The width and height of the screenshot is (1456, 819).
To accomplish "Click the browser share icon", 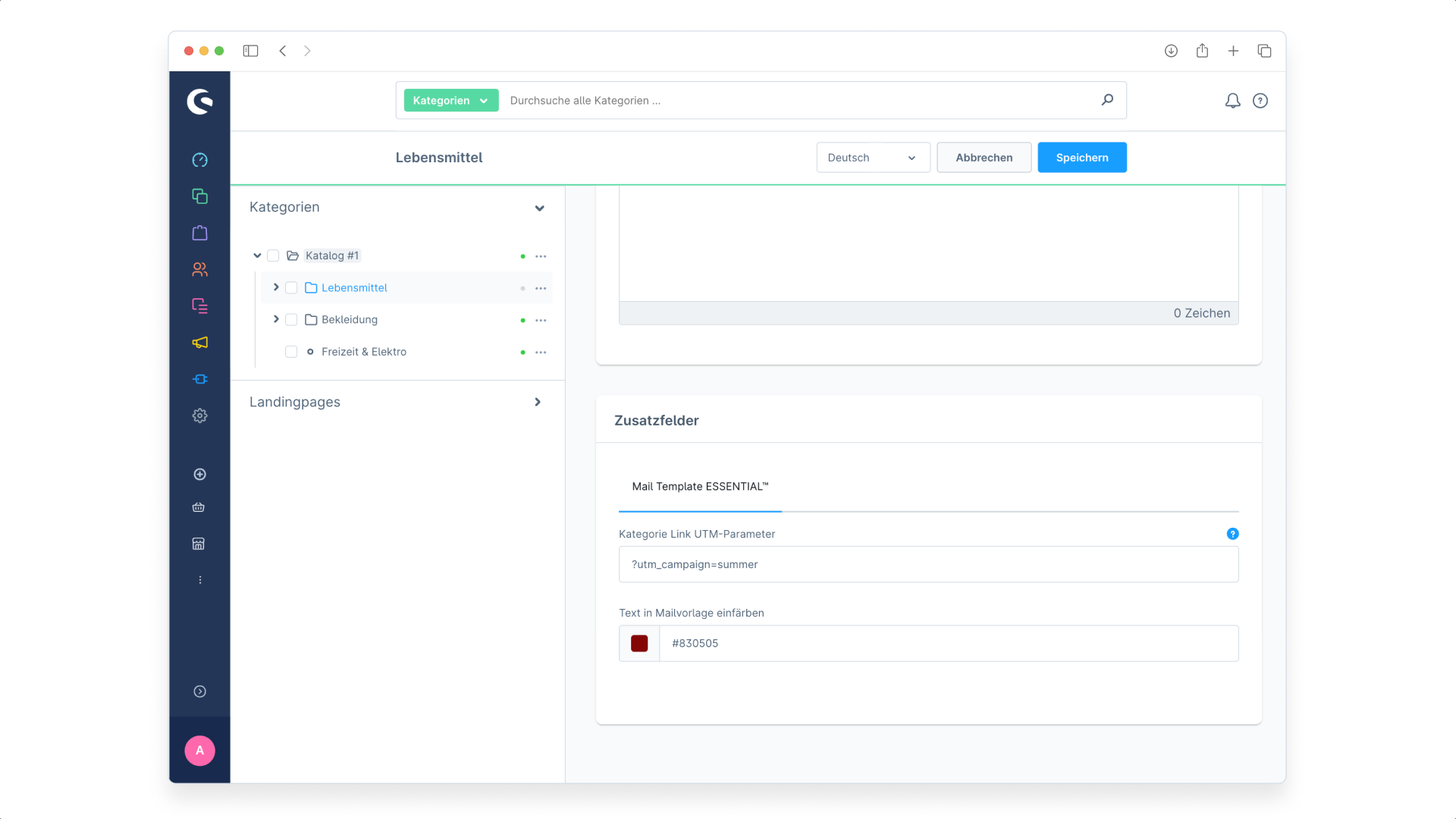I will point(1202,51).
